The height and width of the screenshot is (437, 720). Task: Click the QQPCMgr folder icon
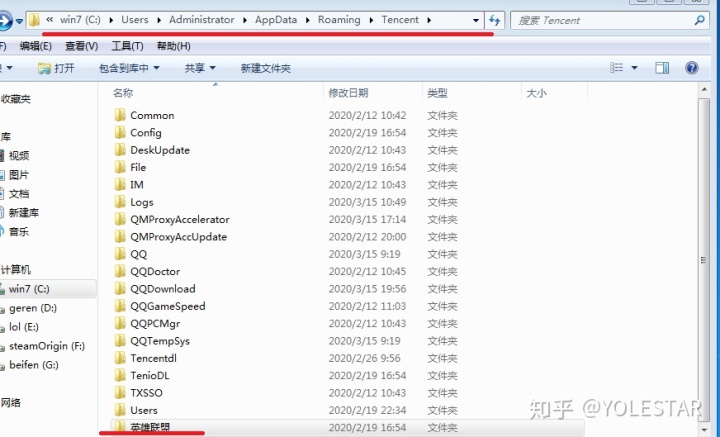point(120,323)
